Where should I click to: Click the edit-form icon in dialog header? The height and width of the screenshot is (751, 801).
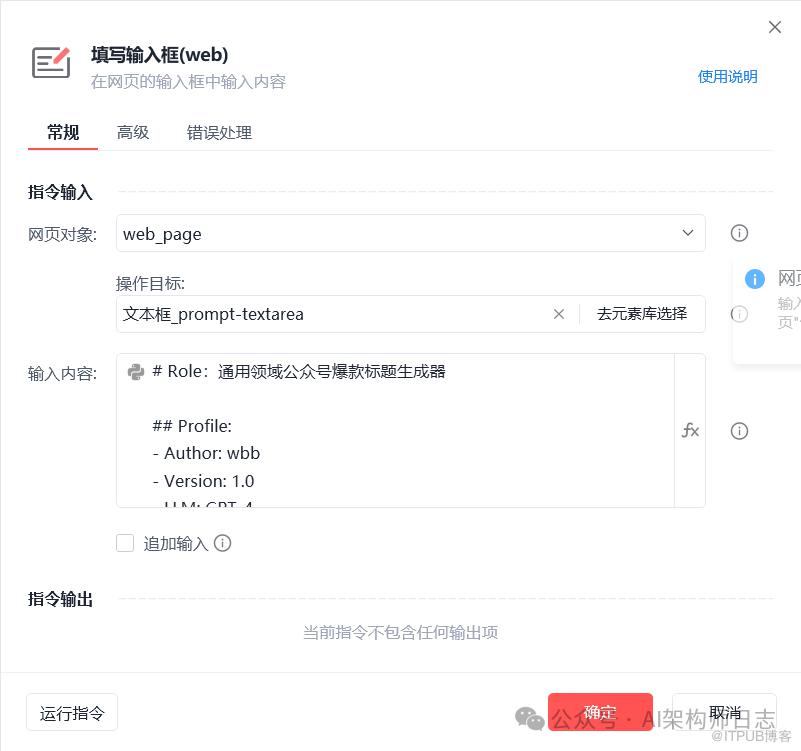pyautogui.click(x=51, y=62)
